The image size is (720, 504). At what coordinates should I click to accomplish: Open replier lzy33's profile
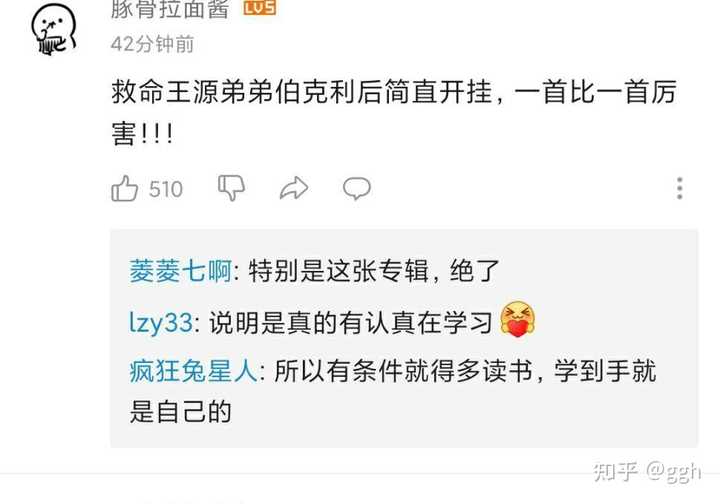tap(161, 322)
